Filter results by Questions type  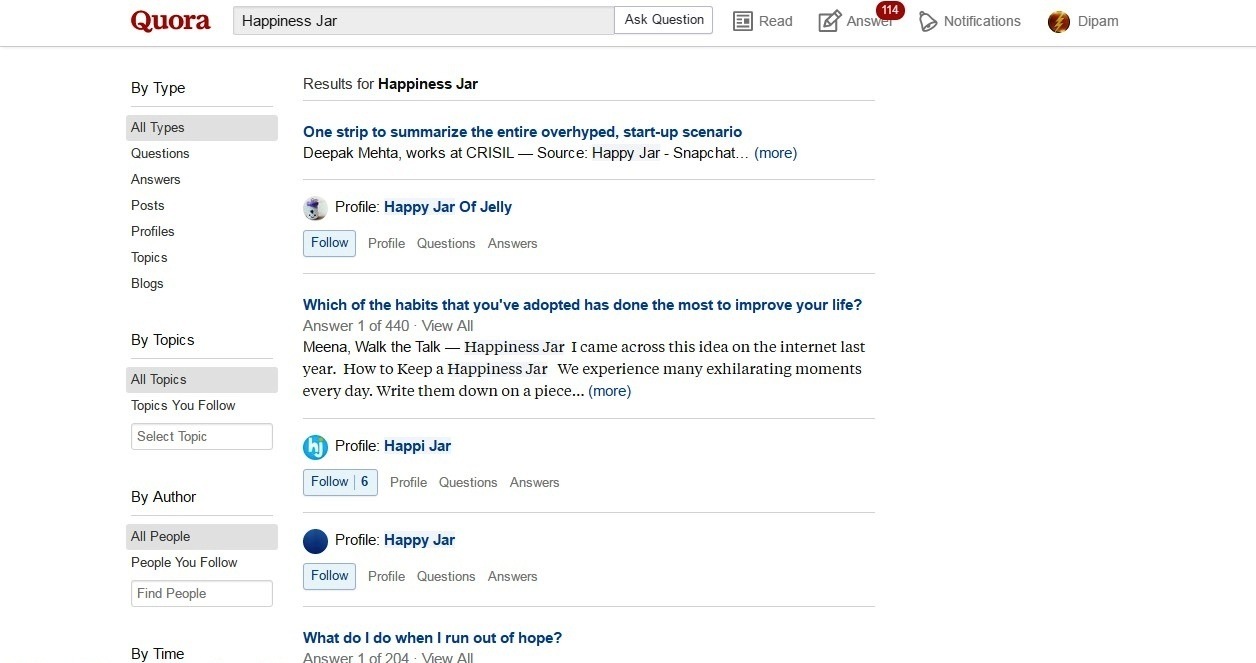coord(160,153)
